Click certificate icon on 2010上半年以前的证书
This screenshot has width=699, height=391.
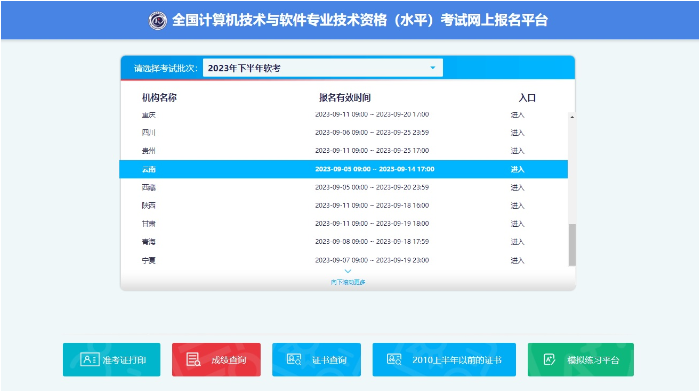point(394,359)
